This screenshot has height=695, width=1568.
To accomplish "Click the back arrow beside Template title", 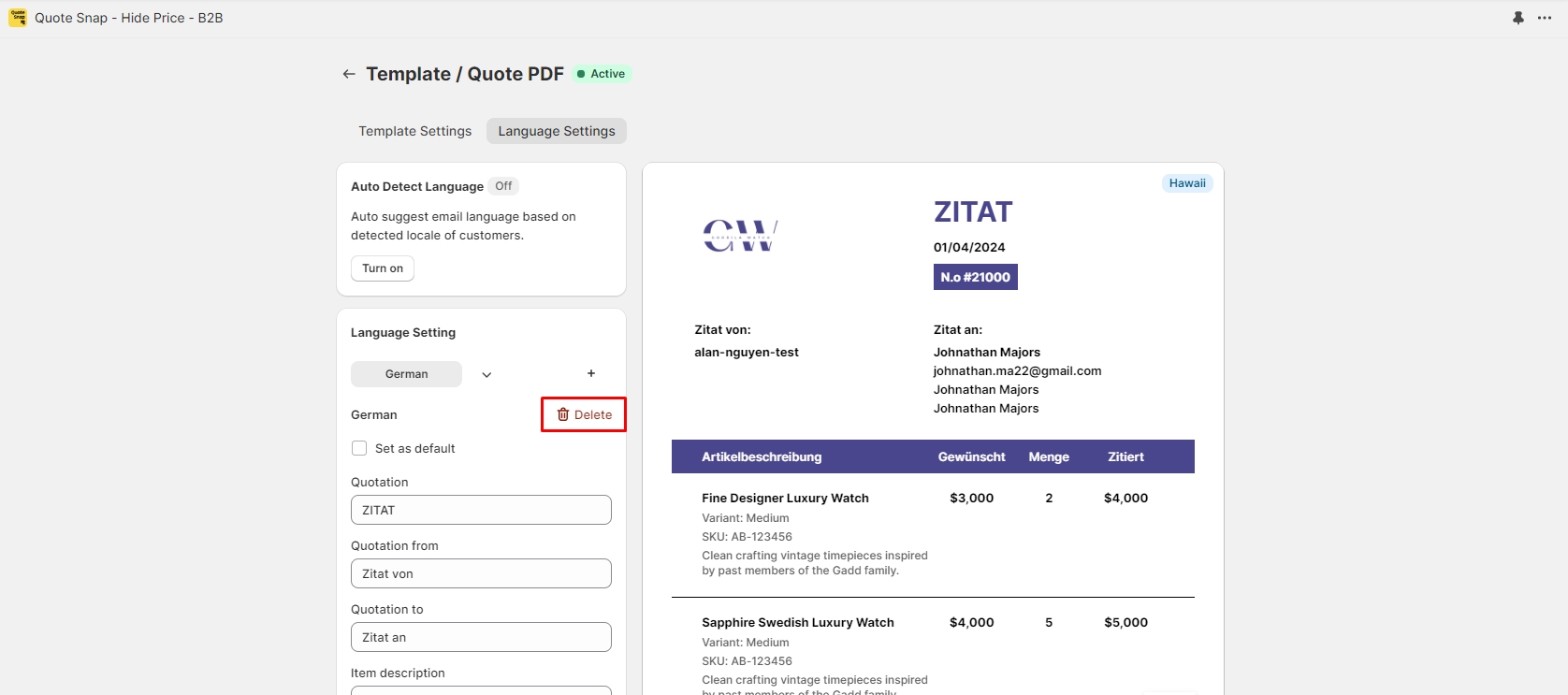I will [349, 74].
